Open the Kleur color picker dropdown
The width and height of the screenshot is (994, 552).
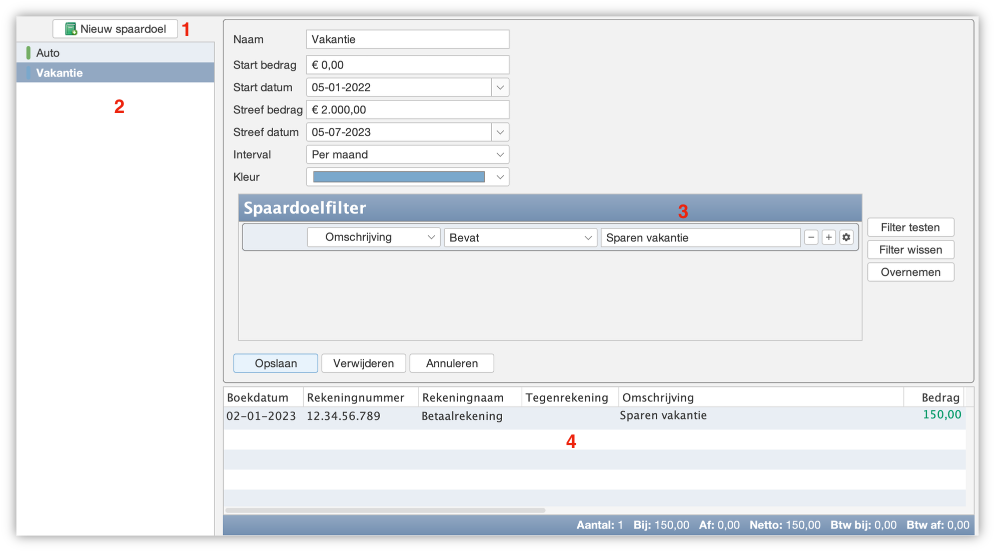(407, 177)
